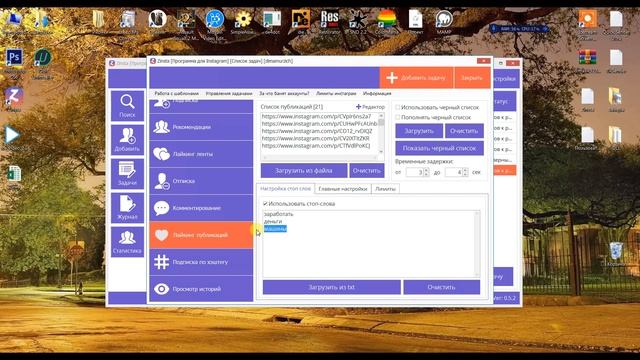Open the MAMP desktop shortcut
The width and height of the screenshot is (640, 360).
444,19
